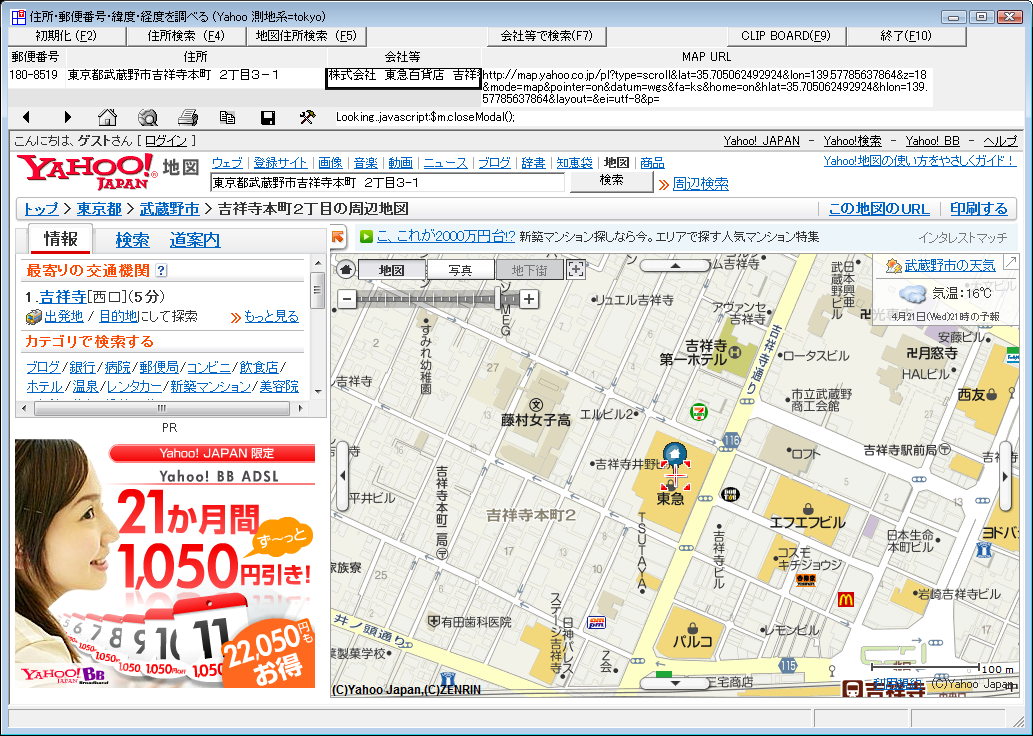Image resolution: width=1033 pixels, height=736 pixels.
Task: Click the blue home marker pin on the map
Action: 675,454
